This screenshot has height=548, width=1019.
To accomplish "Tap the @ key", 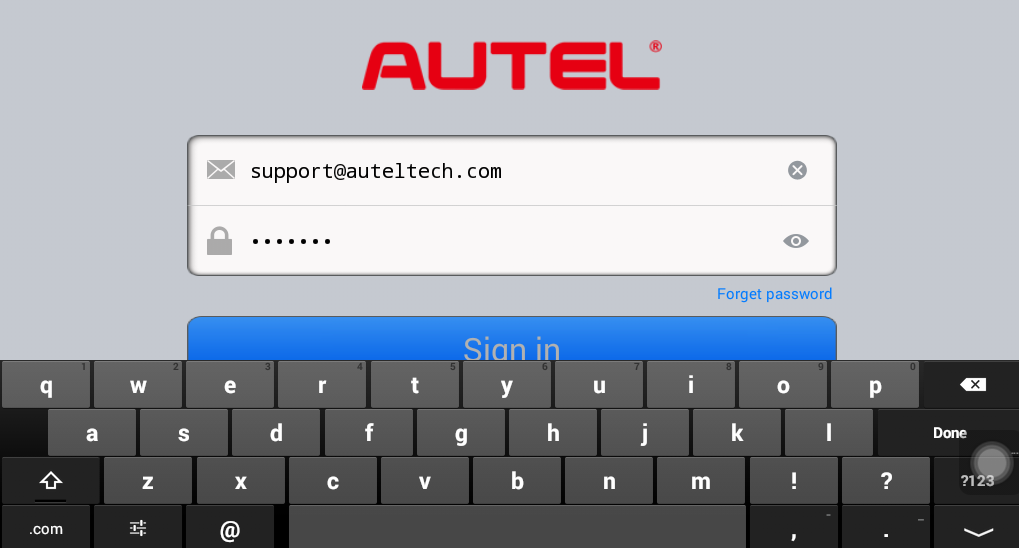I will [230, 530].
